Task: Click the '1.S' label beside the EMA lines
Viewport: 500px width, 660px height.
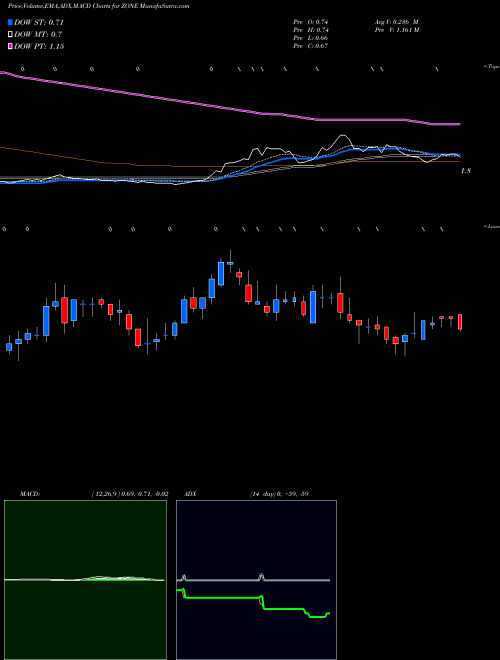Action: pos(466,171)
